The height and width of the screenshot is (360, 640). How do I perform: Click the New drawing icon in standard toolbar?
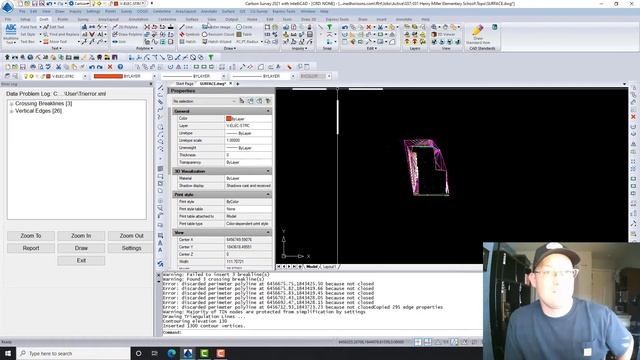pyautogui.click(x=7, y=67)
